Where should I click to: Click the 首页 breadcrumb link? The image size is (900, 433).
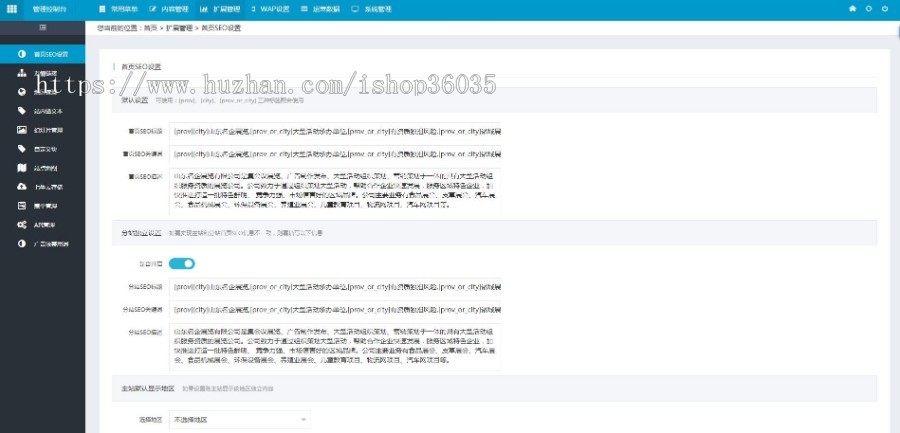[x=150, y=28]
